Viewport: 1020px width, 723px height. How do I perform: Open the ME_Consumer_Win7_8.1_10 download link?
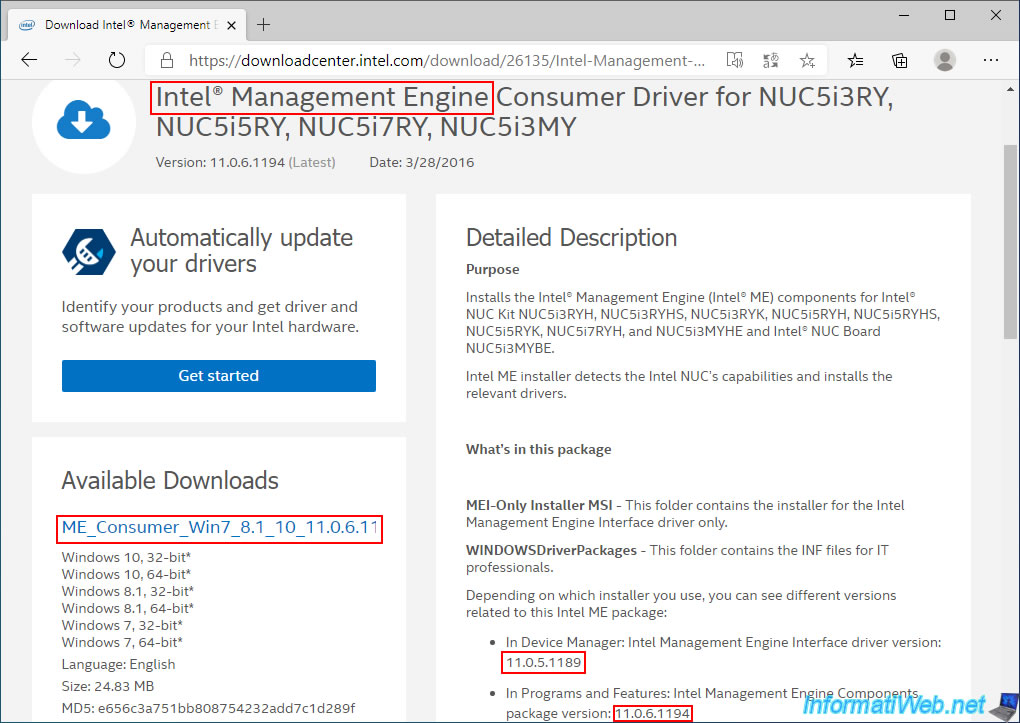[219, 528]
